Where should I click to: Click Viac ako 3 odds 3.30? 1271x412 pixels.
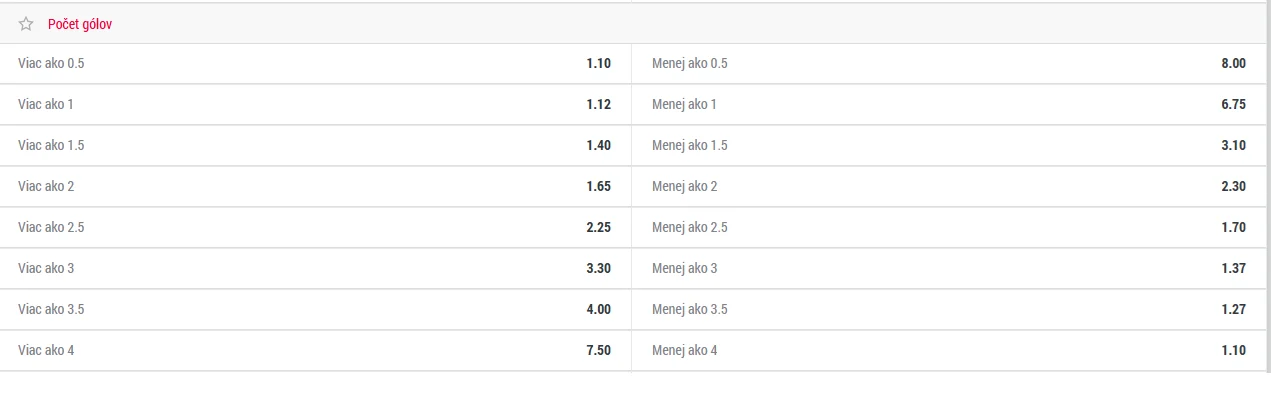pos(315,269)
